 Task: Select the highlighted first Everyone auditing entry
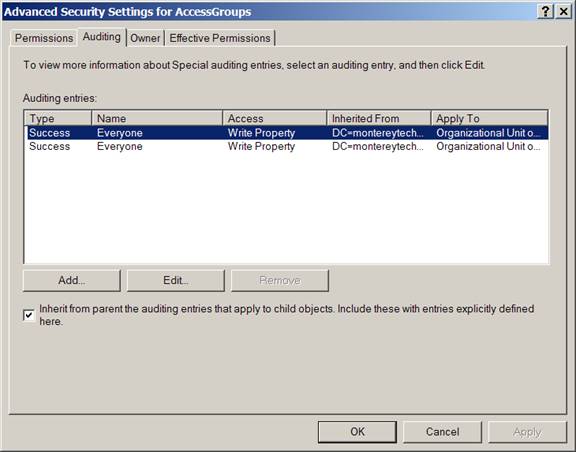(x=287, y=133)
